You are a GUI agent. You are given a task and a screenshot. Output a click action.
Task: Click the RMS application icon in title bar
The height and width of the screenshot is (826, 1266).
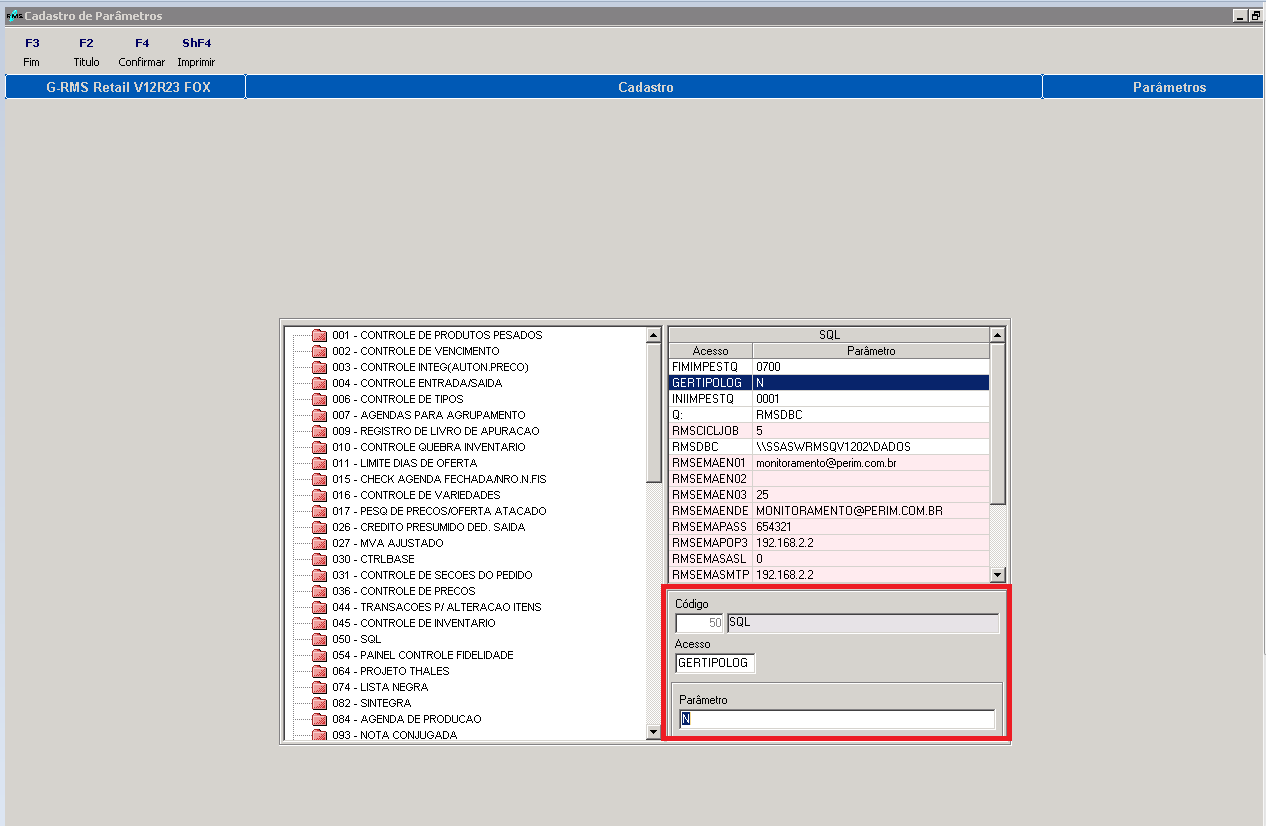click(14, 16)
